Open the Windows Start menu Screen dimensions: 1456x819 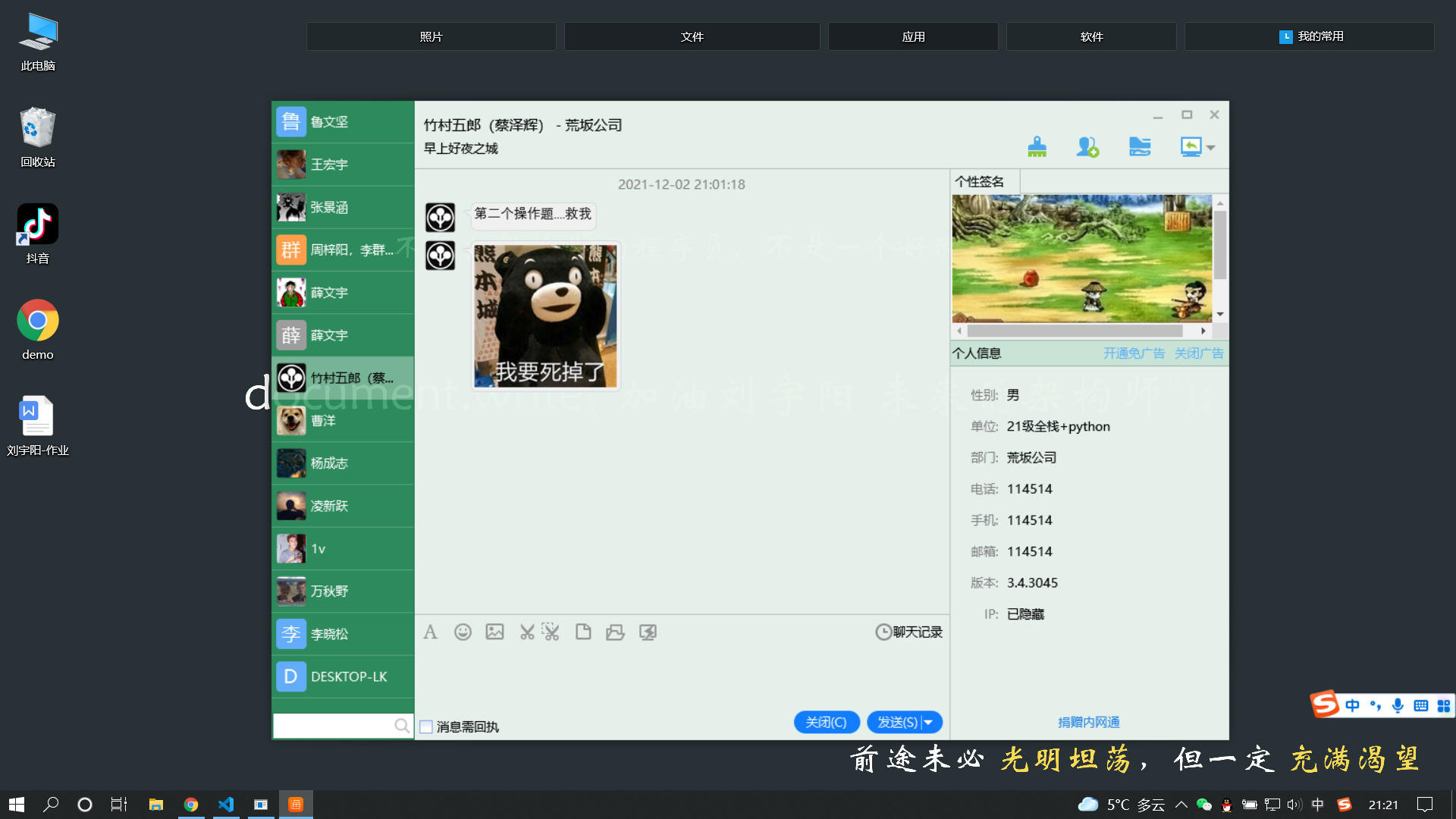click(x=17, y=805)
